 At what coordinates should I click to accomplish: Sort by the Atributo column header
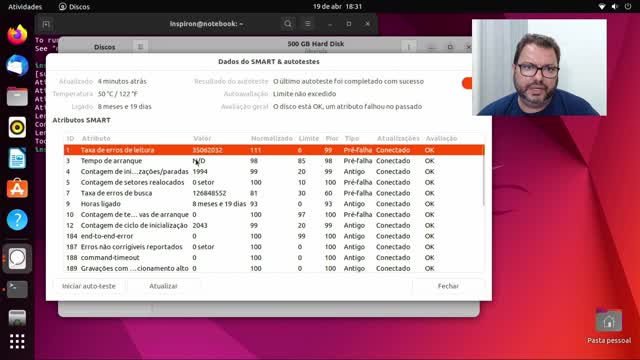click(96, 138)
